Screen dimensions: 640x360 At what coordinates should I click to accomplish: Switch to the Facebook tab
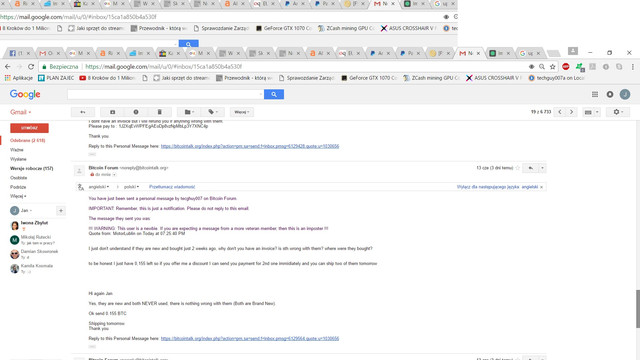pos(20,53)
